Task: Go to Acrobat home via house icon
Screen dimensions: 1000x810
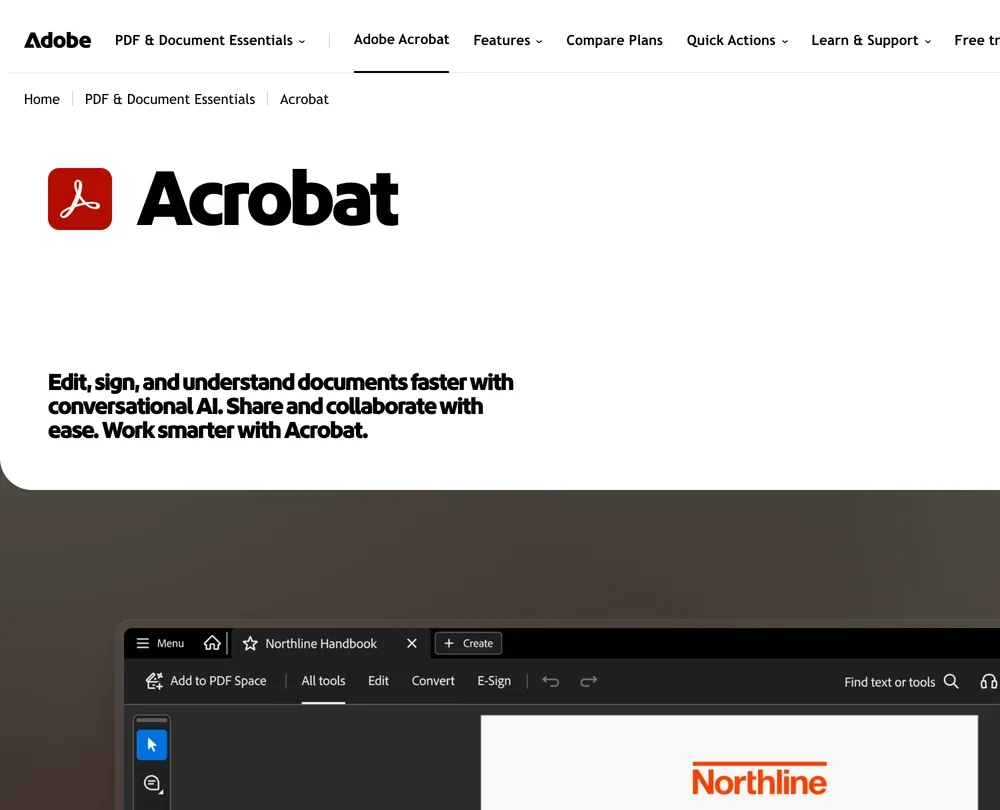Action: tap(212, 643)
